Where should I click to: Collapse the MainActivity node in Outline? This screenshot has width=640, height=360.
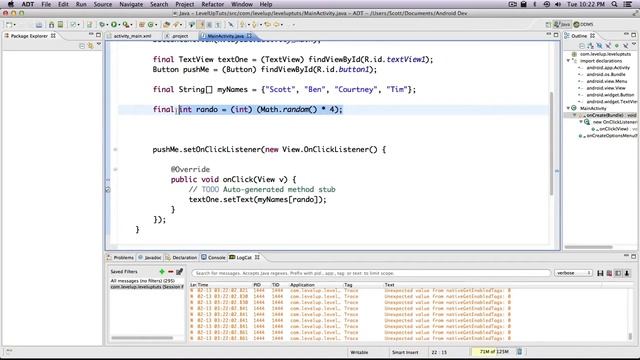click(568, 108)
